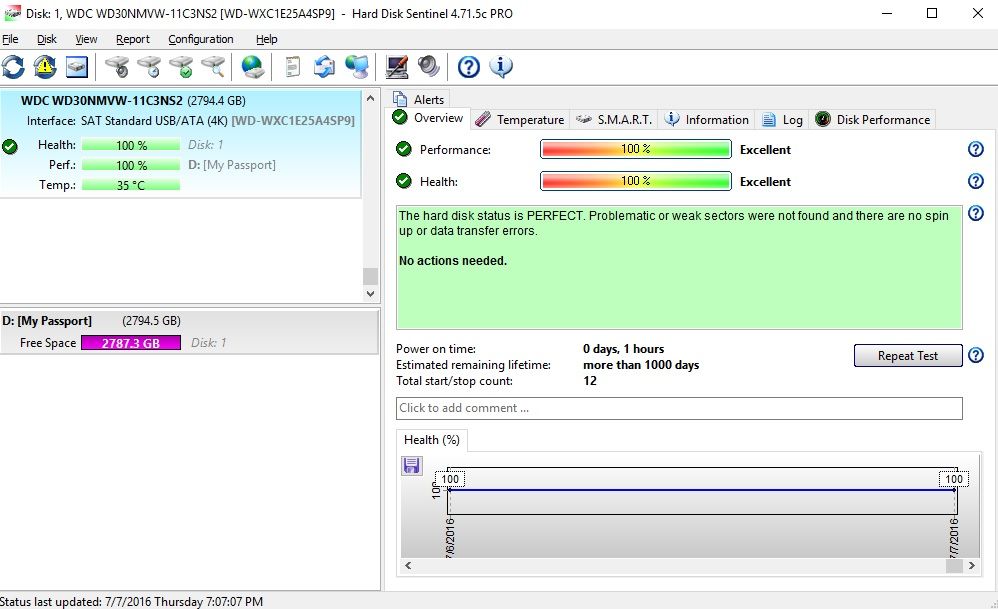Open the Configuration menu
998x609 pixels.
(200, 39)
